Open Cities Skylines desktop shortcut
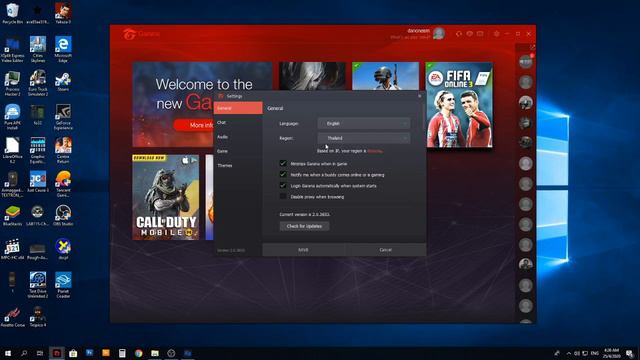The image size is (640, 360). [x=38, y=49]
